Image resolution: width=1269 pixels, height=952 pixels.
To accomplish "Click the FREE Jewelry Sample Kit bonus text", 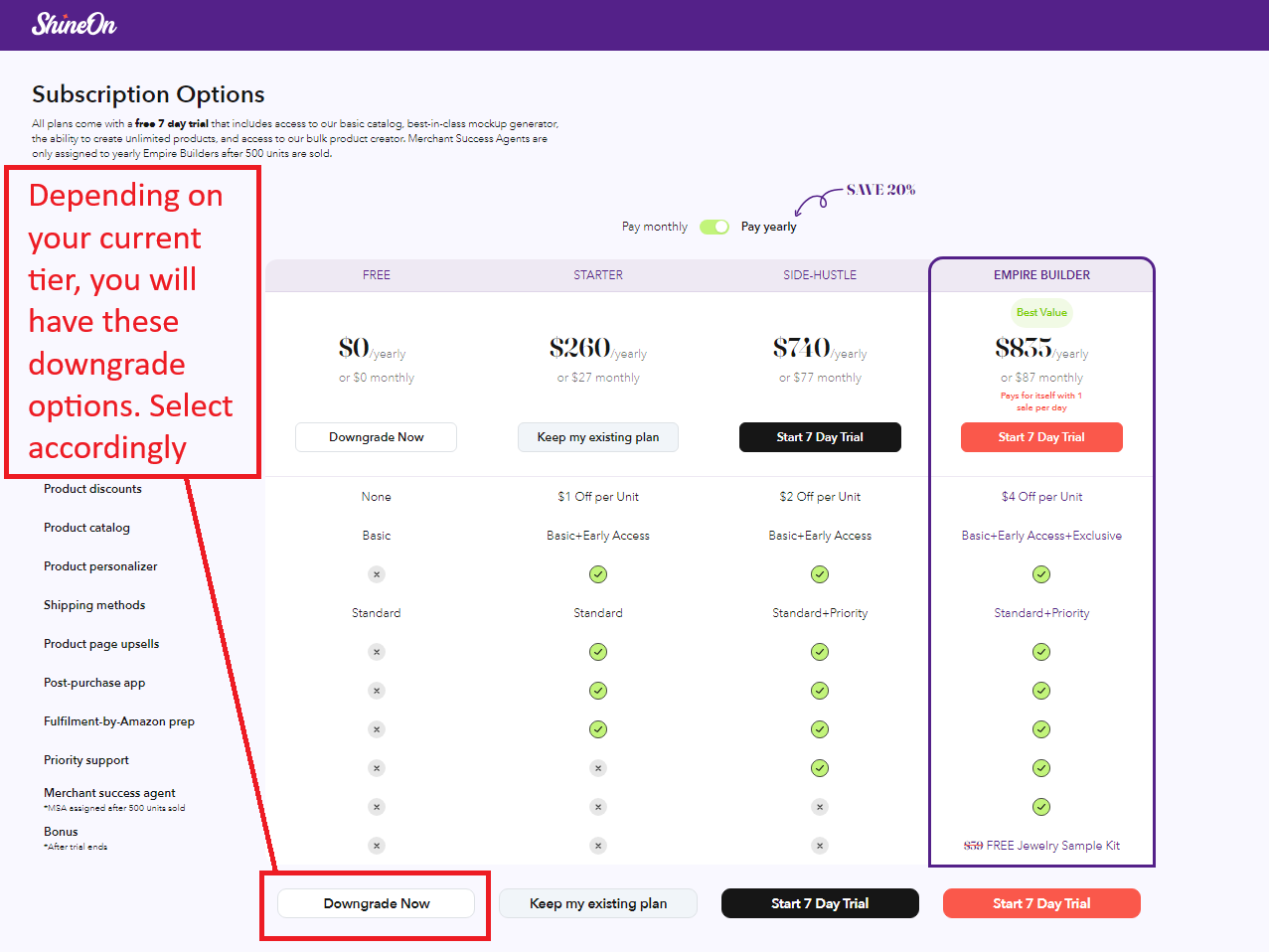I will coord(1052,846).
